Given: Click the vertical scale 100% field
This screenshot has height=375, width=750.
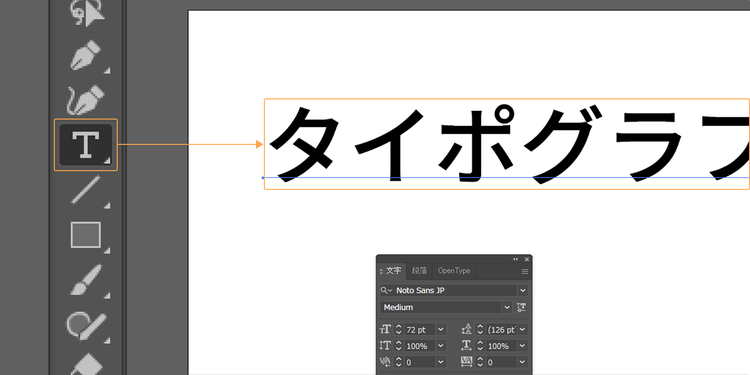Looking at the screenshot, I should (x=420, y=346).
